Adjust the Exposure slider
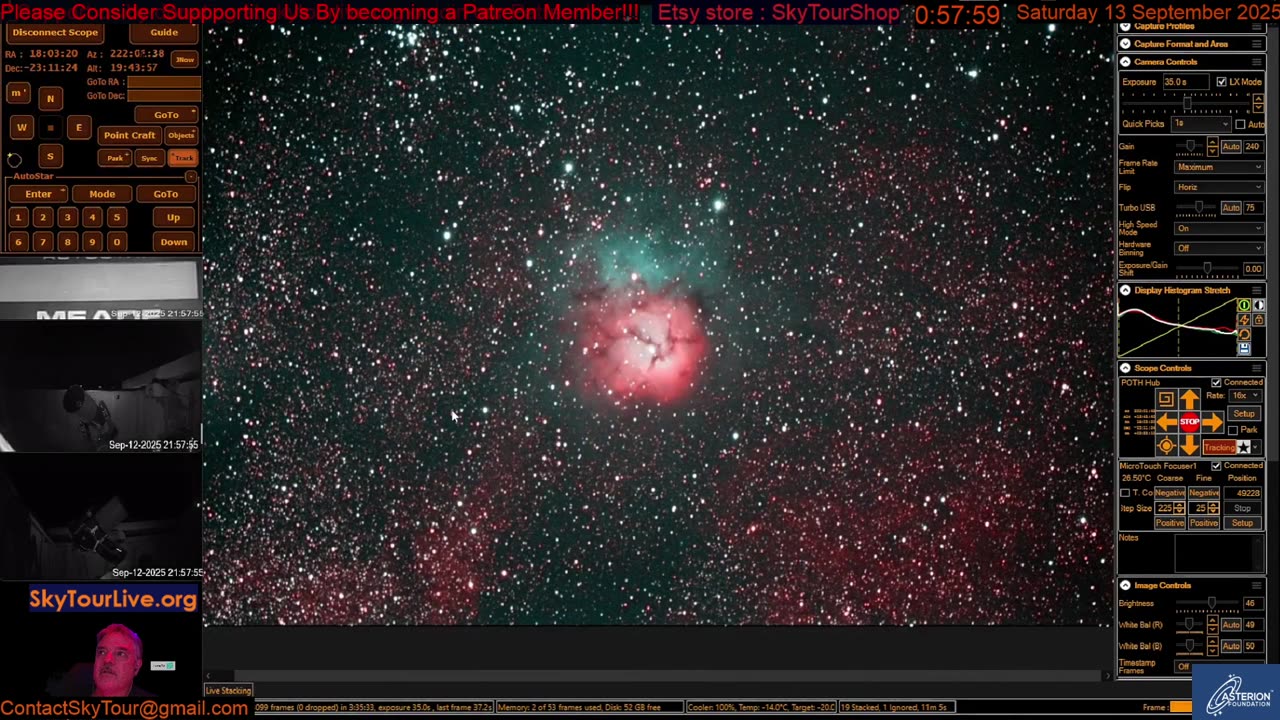The image size is (1280, 720). point(1187,103)
